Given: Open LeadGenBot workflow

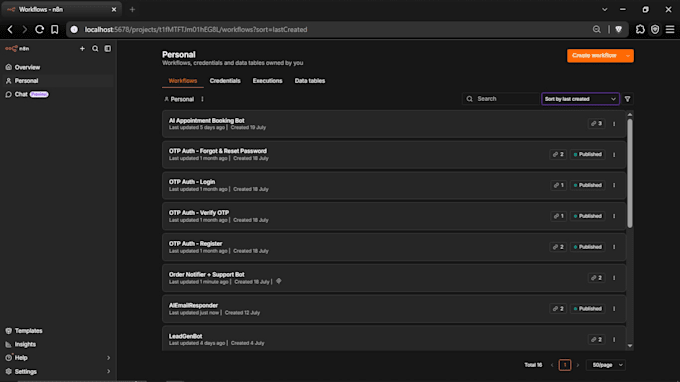Looking at the screenshot, I should click(185, 336).
